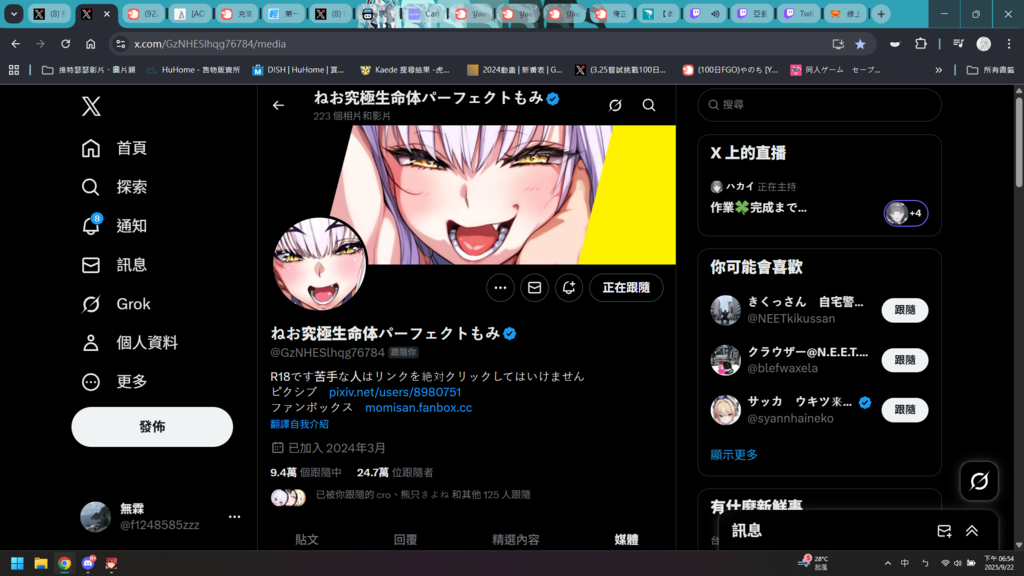Click the search icon in profile header
The height and width of the screenshot is (576, 1024).
click(x=649, y=105)
